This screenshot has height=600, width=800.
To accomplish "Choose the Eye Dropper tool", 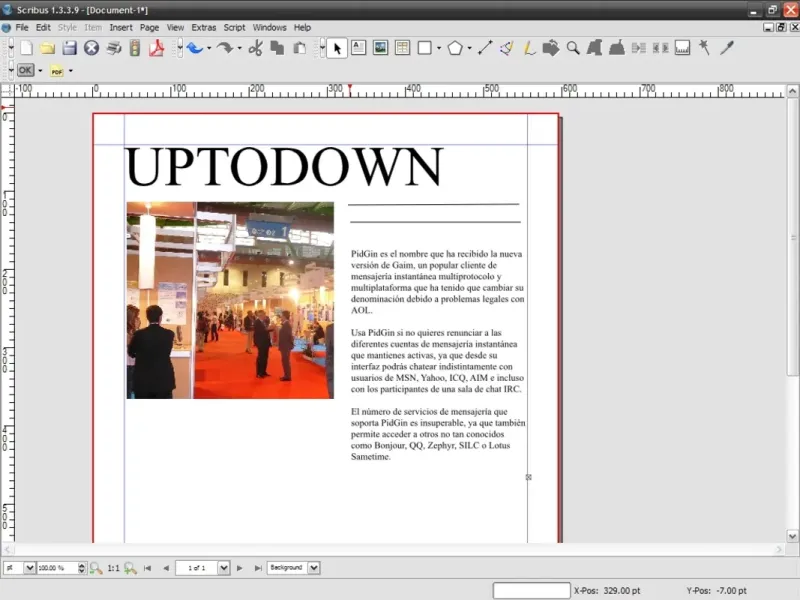I will coord(727,47).
